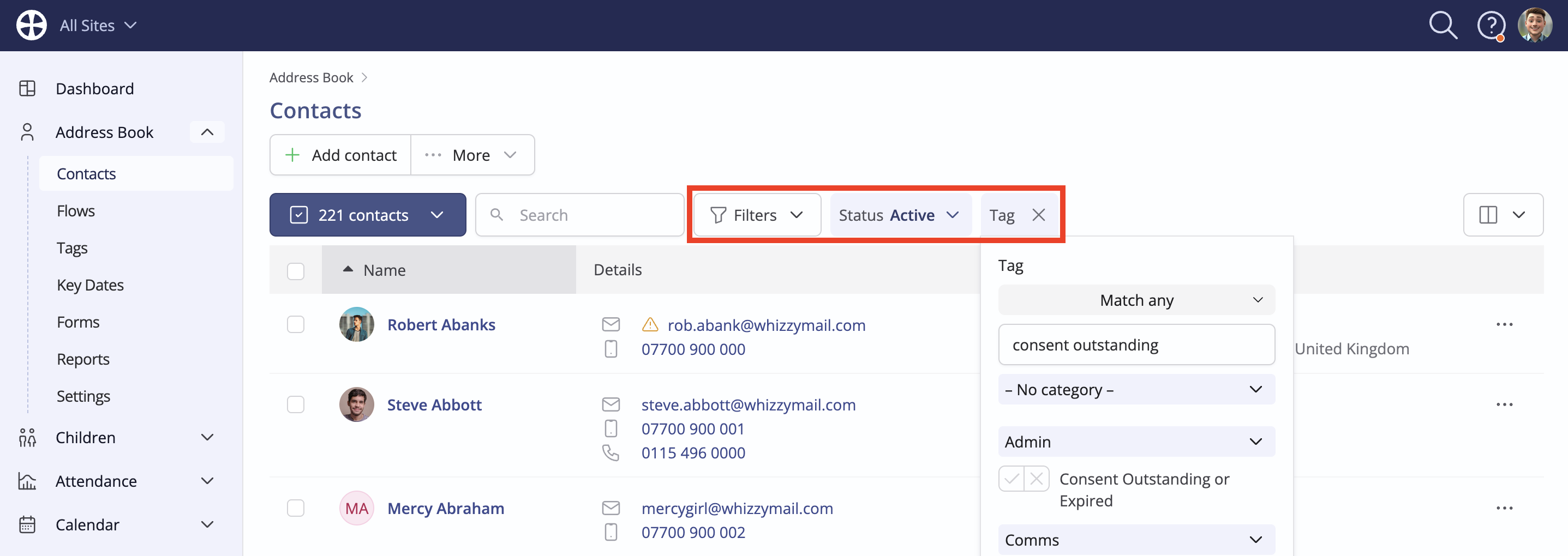This screenshot has height=556, width=1568.
Task: Click the envelope icon for Steve Abbott
Action: click(611, 404)
